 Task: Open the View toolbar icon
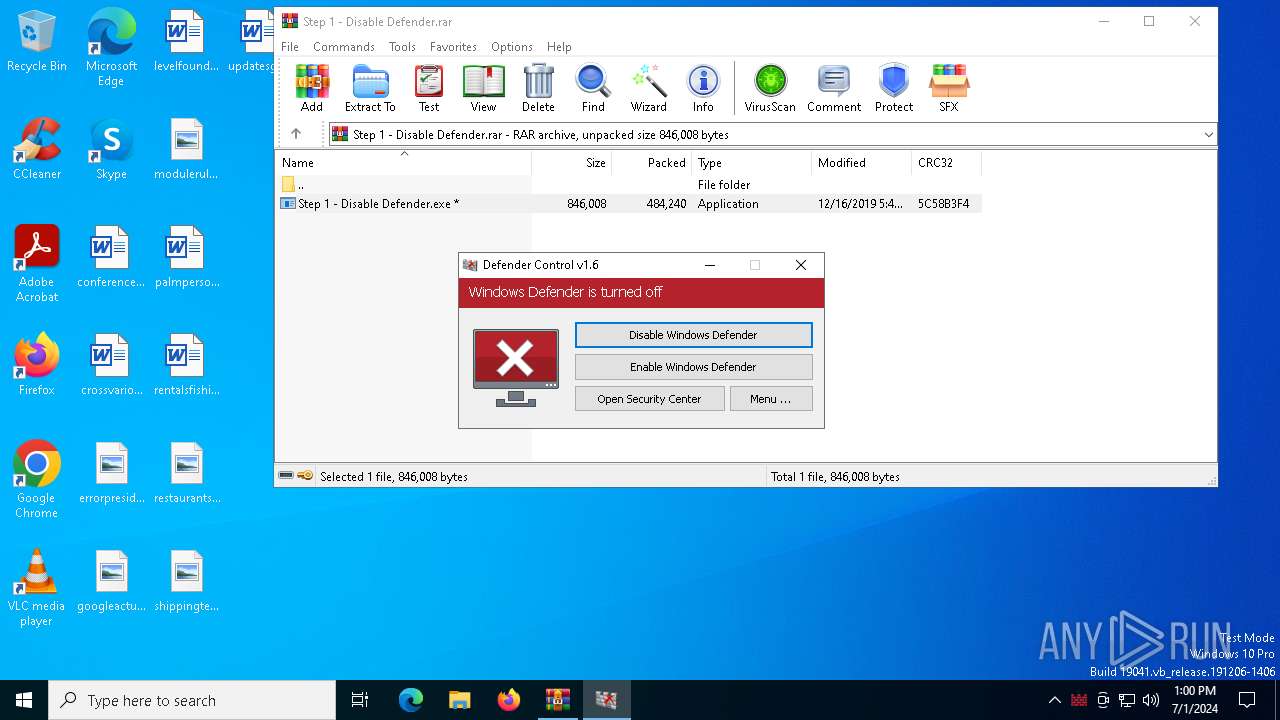[483, 88]
